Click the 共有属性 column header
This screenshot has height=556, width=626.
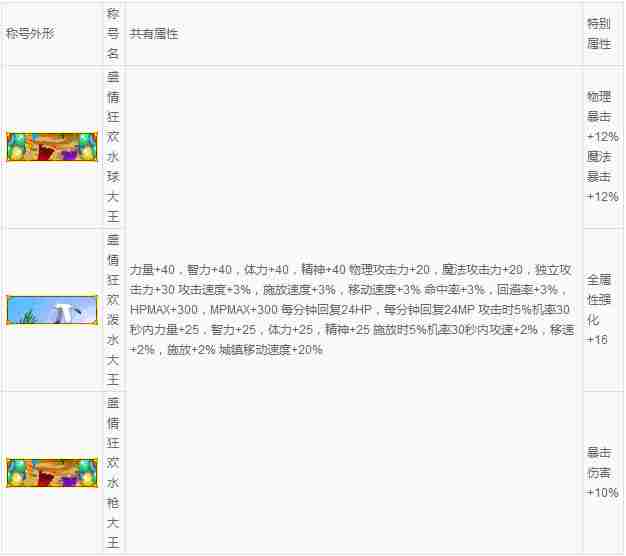coord(154,34)
